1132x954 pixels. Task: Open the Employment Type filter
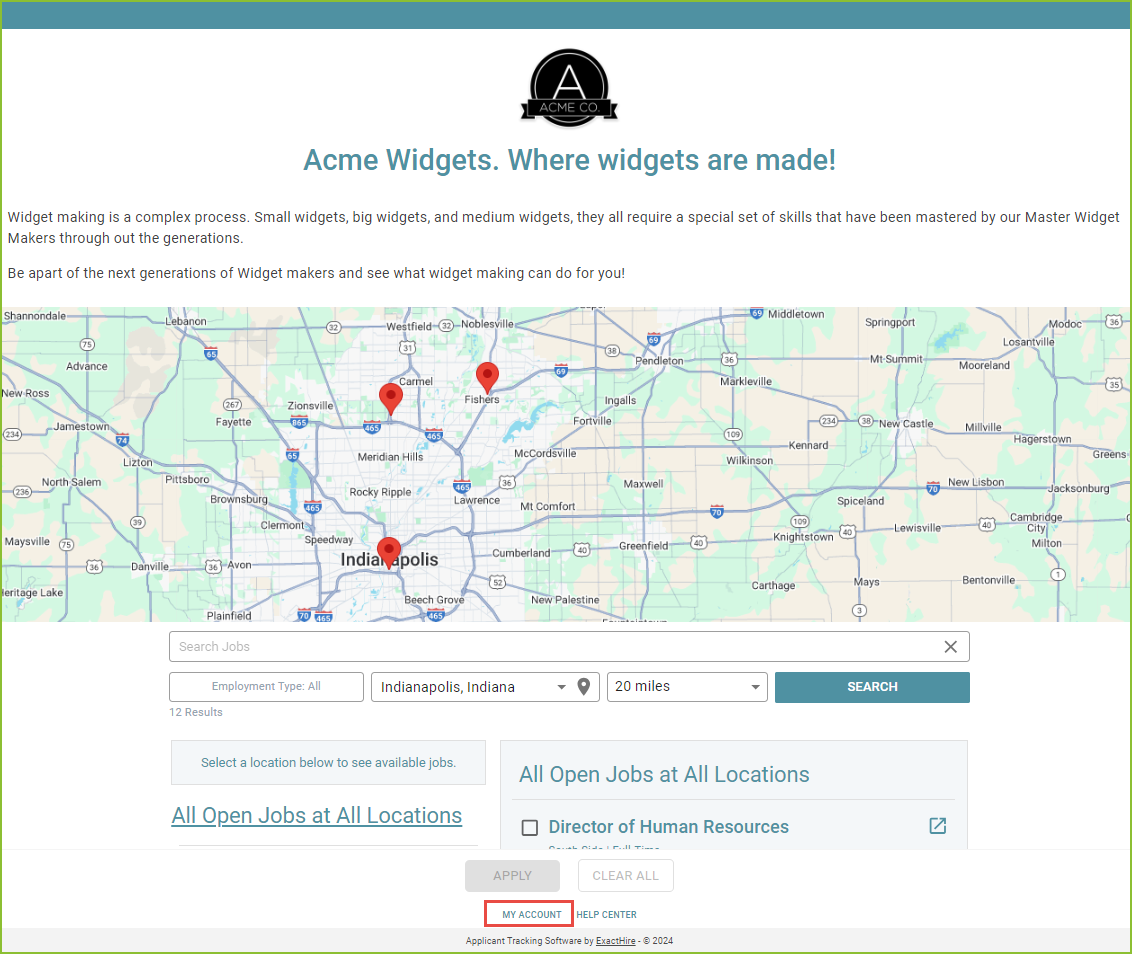[266, 687]
